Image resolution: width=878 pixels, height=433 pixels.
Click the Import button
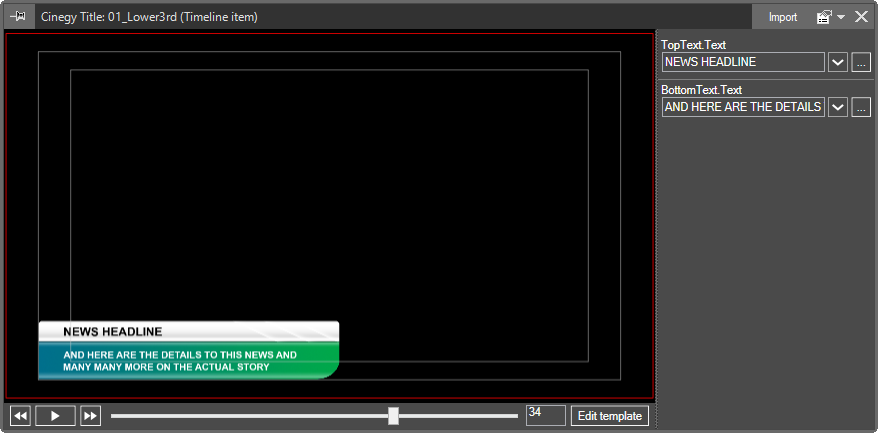[782, 17]
